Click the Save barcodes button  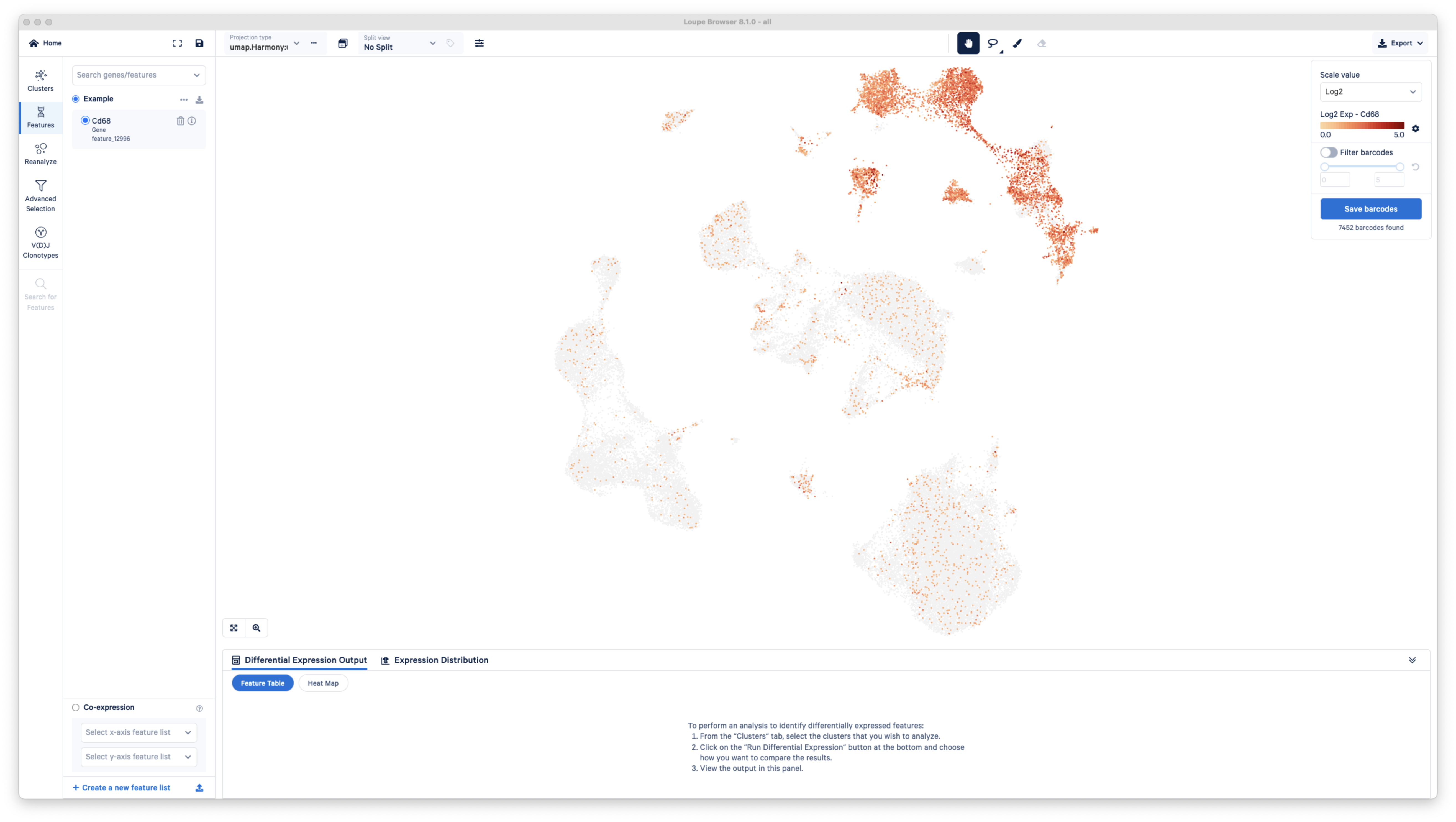(x=1370, y=209)
